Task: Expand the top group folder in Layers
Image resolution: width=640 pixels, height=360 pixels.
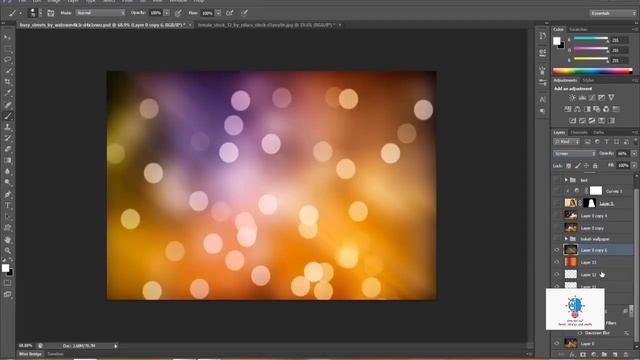Action: pos(566,180)
